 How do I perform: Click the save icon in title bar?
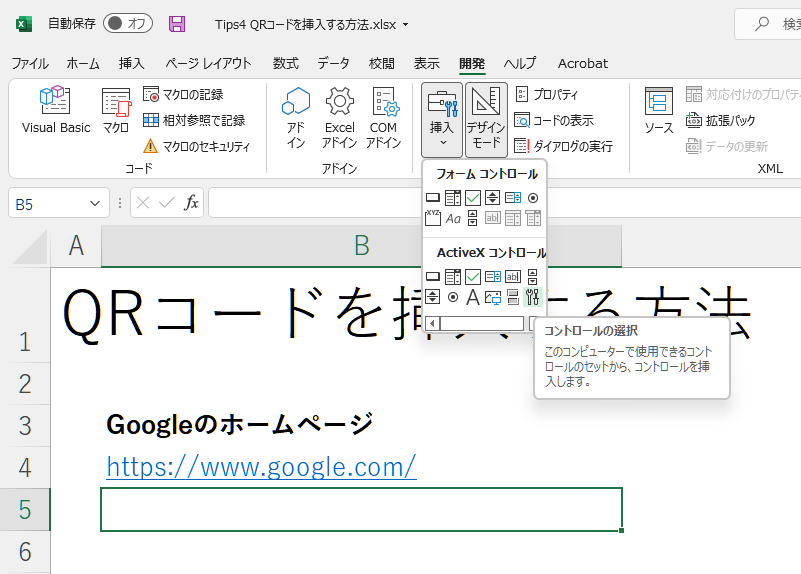tap(177, 24)
